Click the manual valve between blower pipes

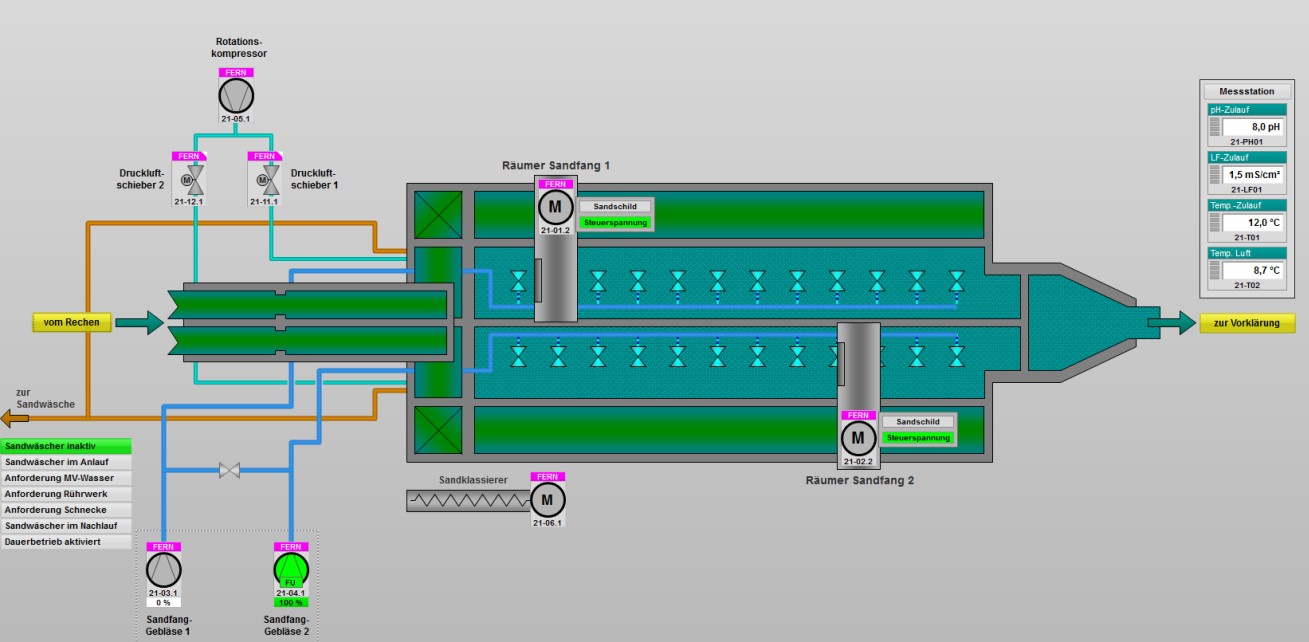pyautogui.click(x=229, y=470)
